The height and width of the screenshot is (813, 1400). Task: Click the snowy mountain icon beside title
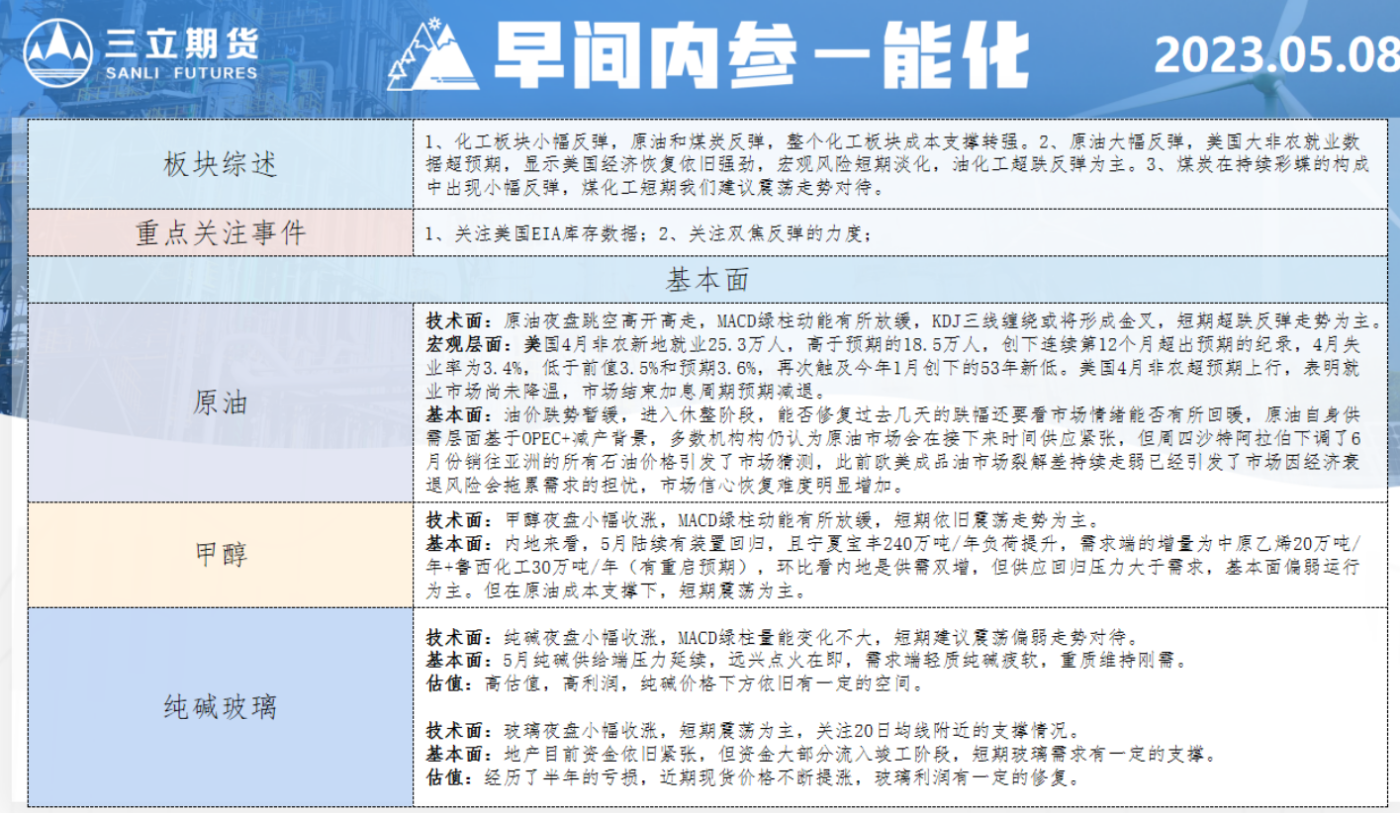click(x=433, y=57)
